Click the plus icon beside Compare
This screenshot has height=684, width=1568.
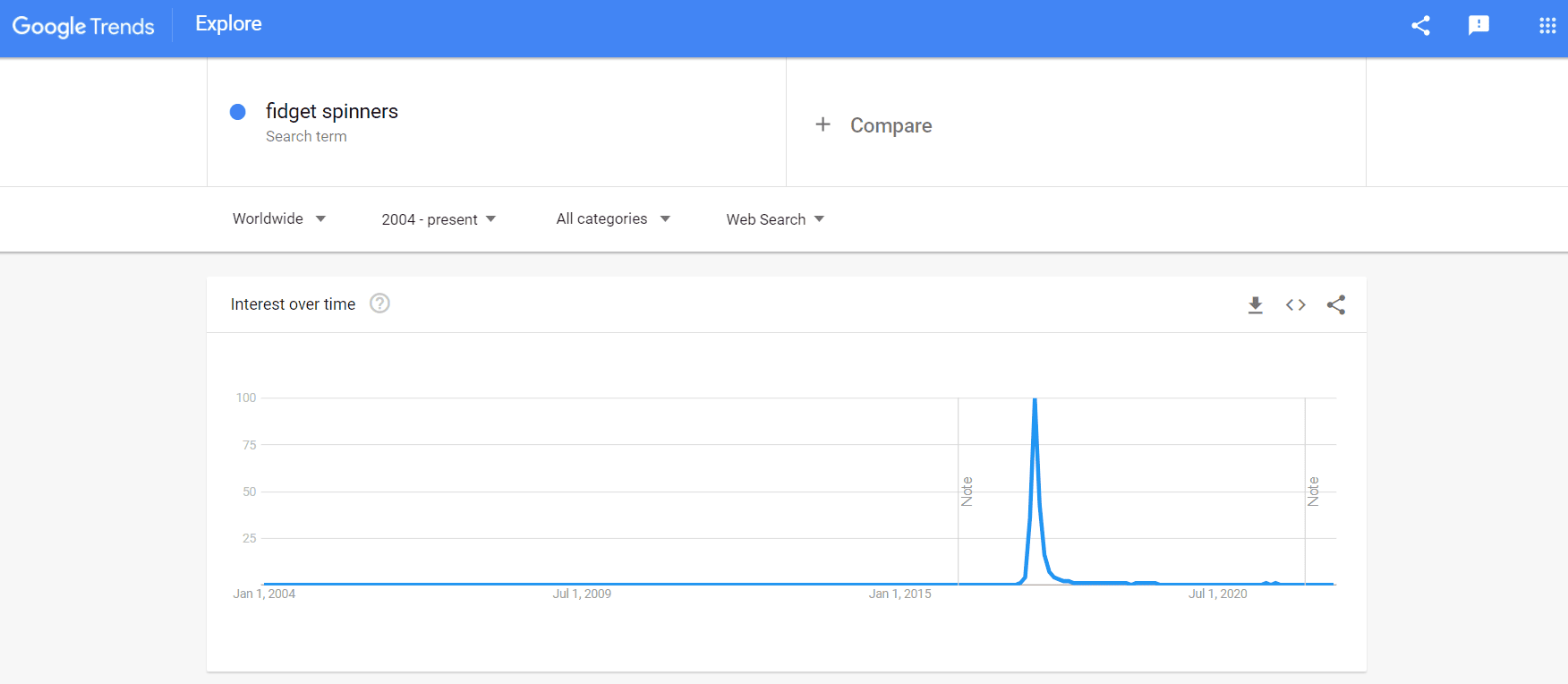click(822, 124)
